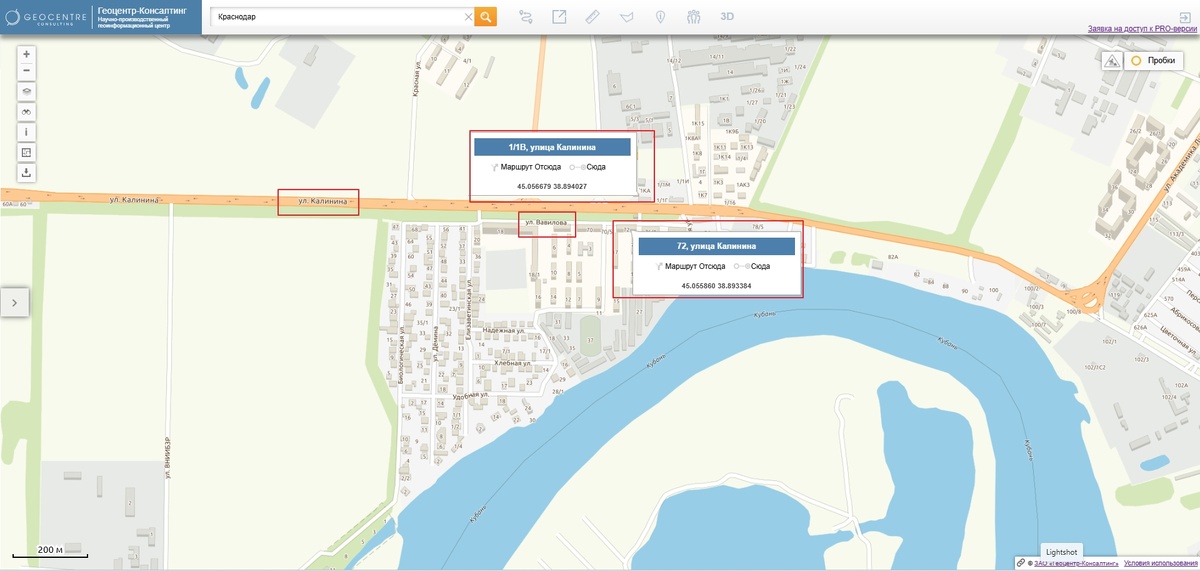Toggle the Пробки traffic layer
Viewport: 1200px width, 571px height.
1153,61
